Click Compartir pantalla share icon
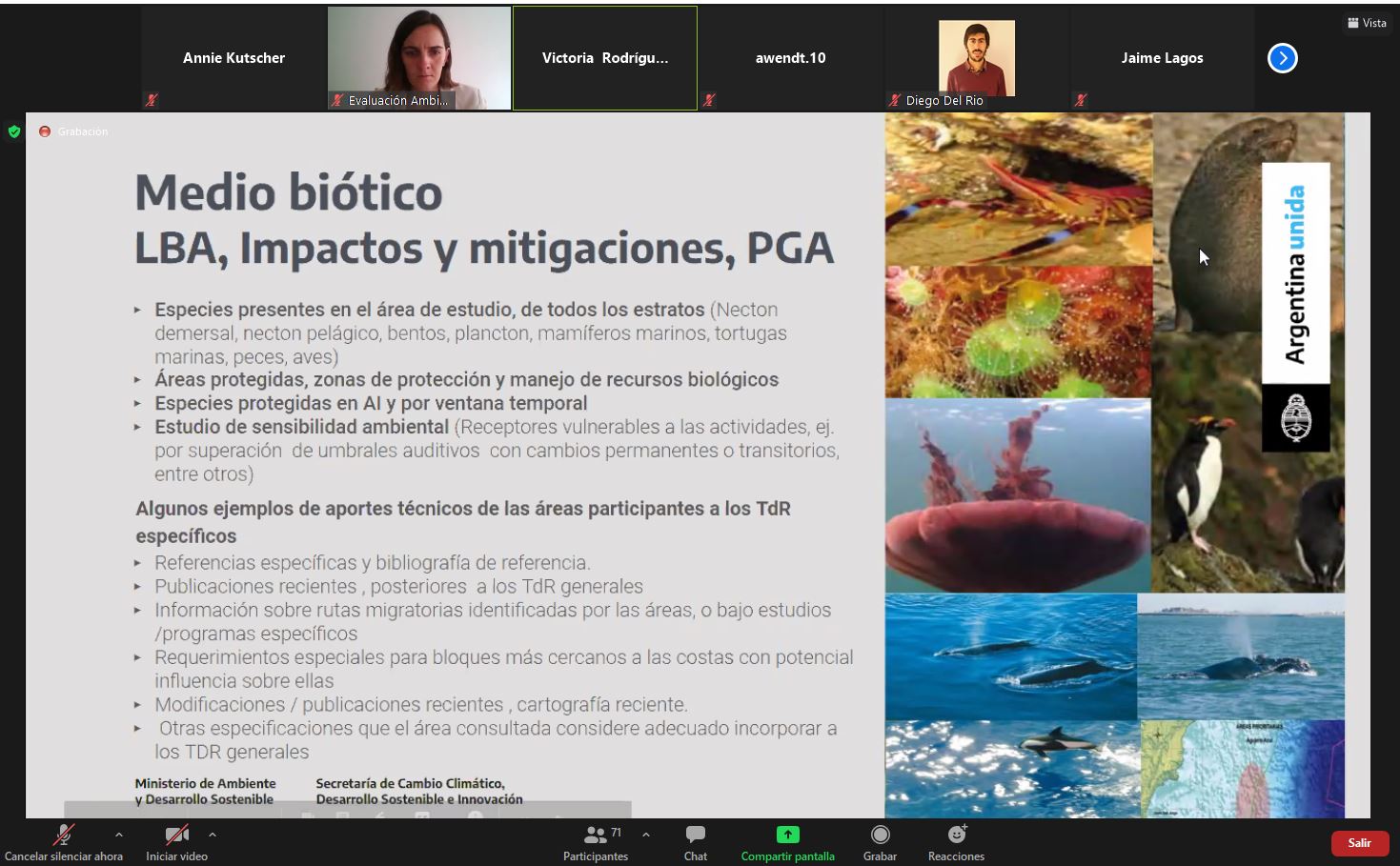This screenshot has width=1400, height=866. click(787, 836)
